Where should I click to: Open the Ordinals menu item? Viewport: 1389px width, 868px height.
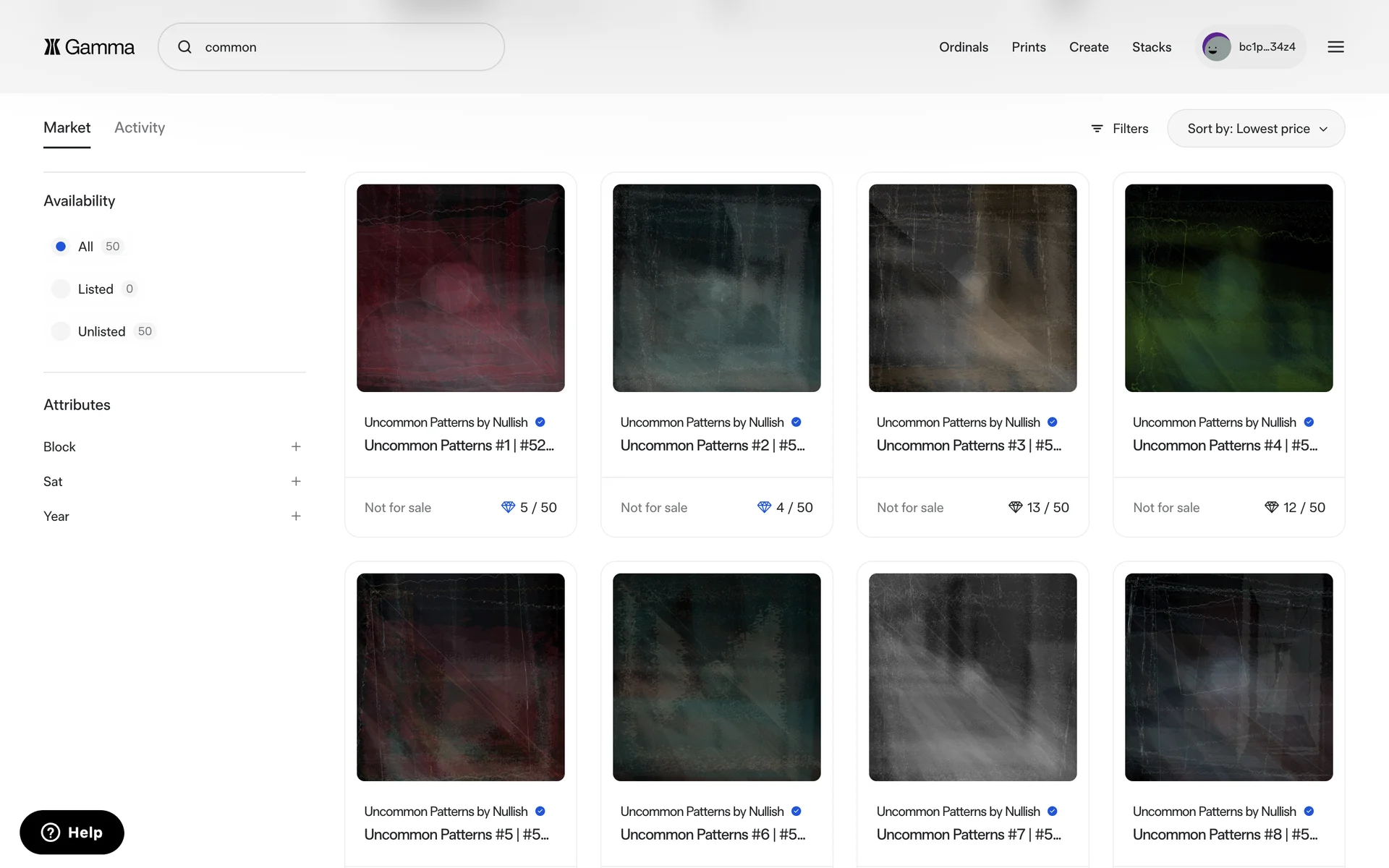963,47
